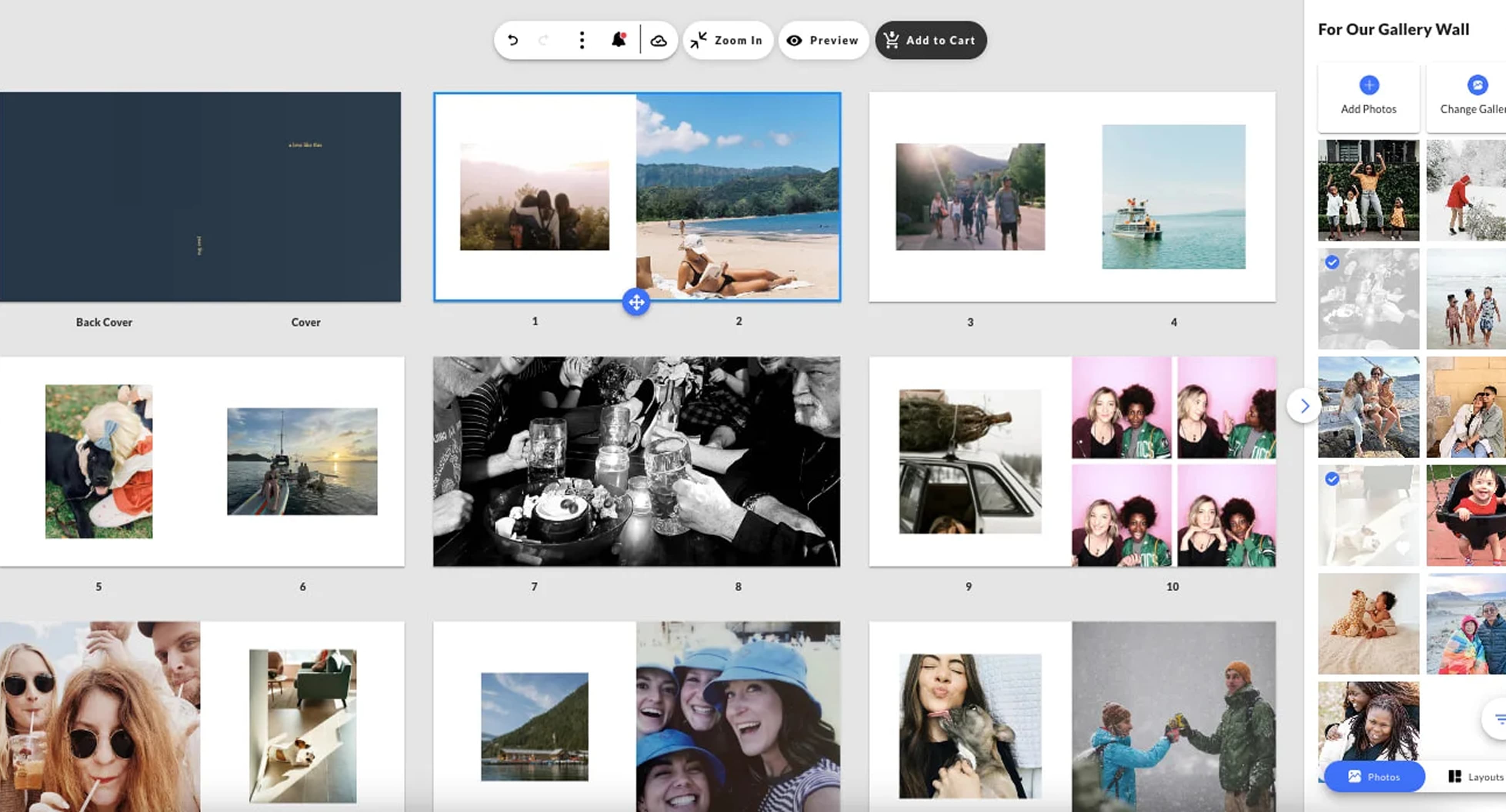Screen dimensions: 1506x812
Task: Select the family-by-hedge gallery thumbnail
Action: click(x=1368, y=190)
